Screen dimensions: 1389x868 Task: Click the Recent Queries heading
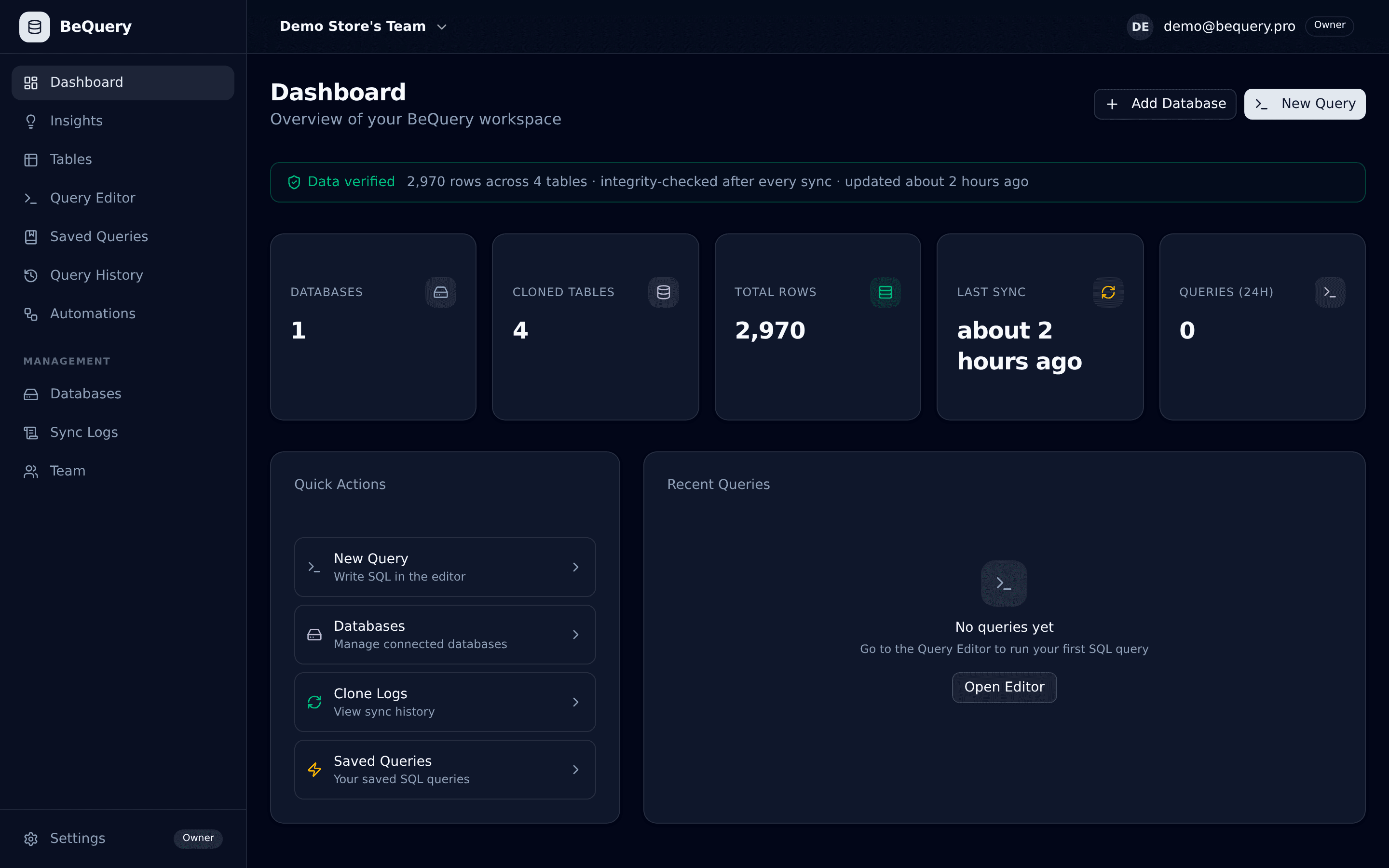718,485
